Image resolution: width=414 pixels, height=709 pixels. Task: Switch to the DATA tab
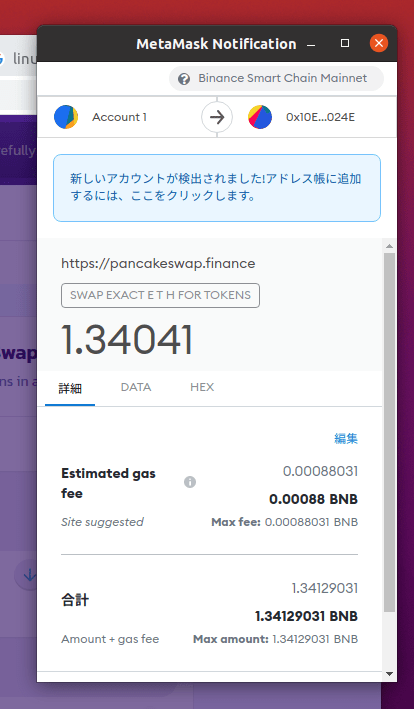click(x=136, y=387)
